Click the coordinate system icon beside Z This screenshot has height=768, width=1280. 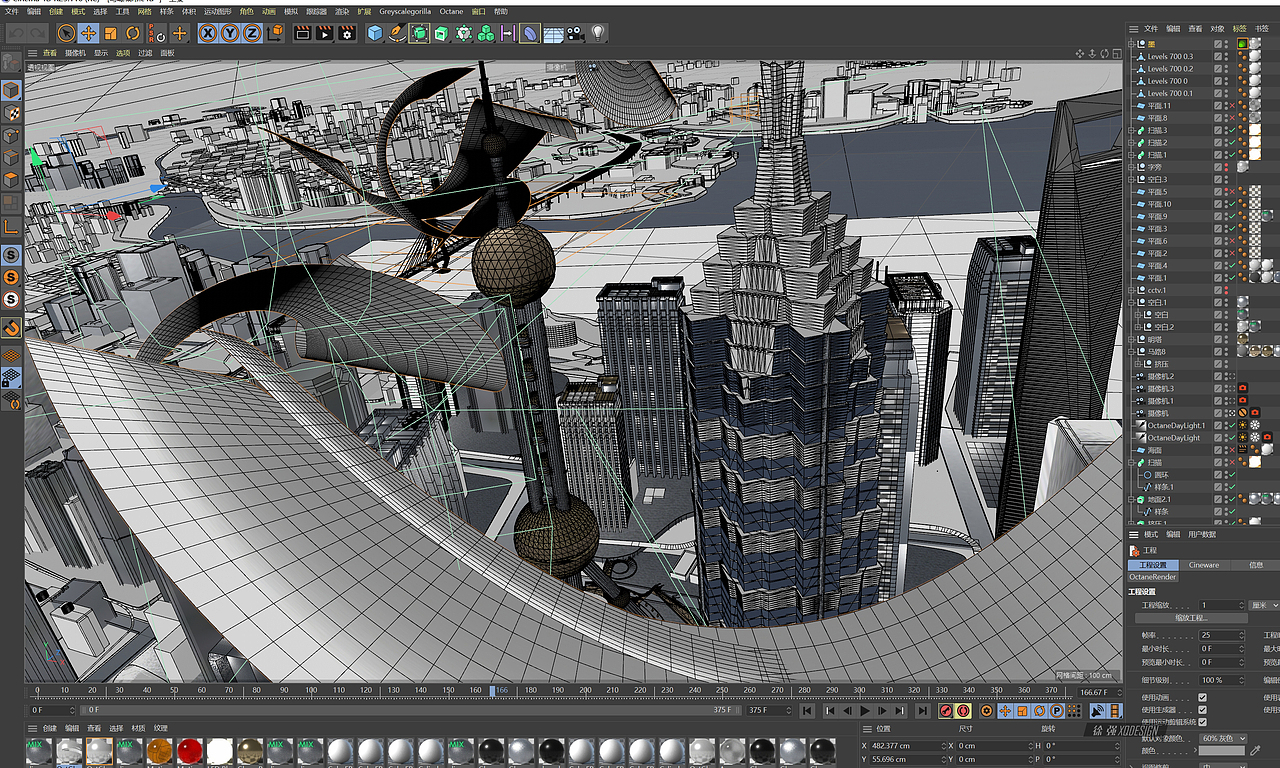(x=274, y=33)
